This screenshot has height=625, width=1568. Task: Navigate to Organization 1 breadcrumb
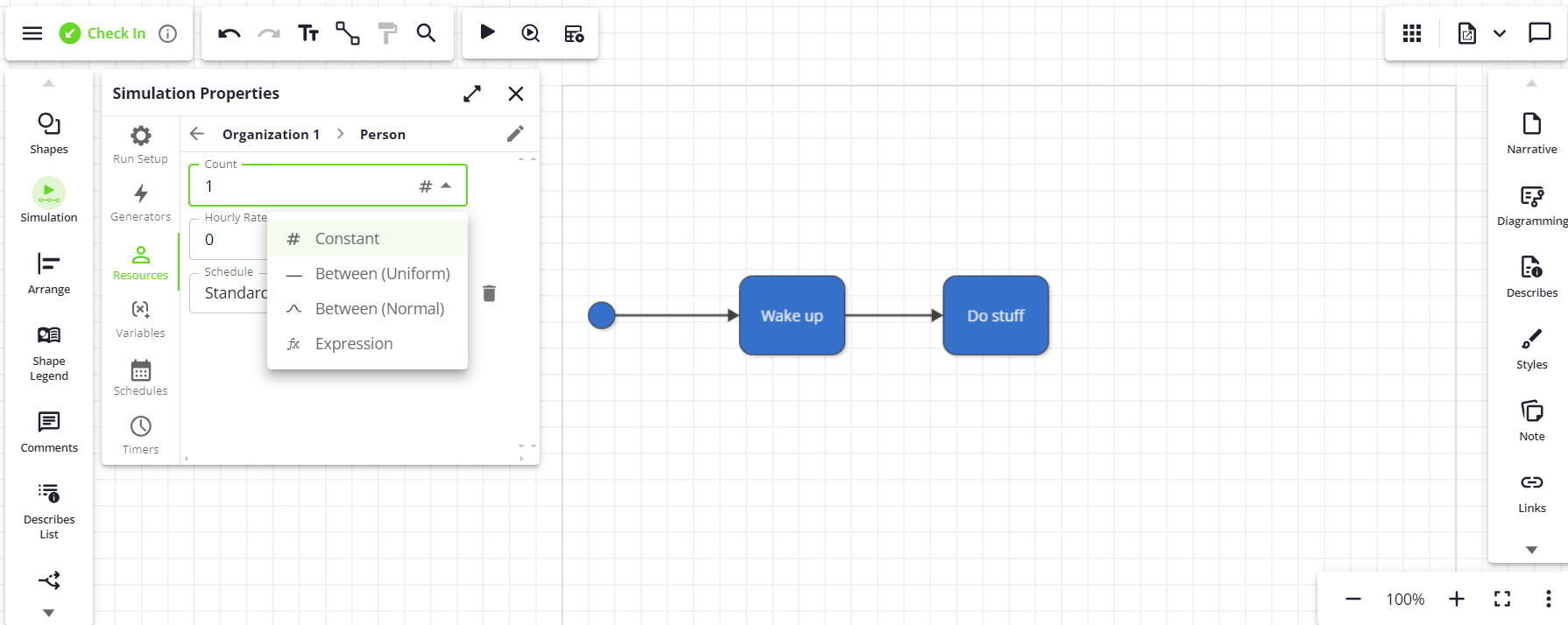271,134
